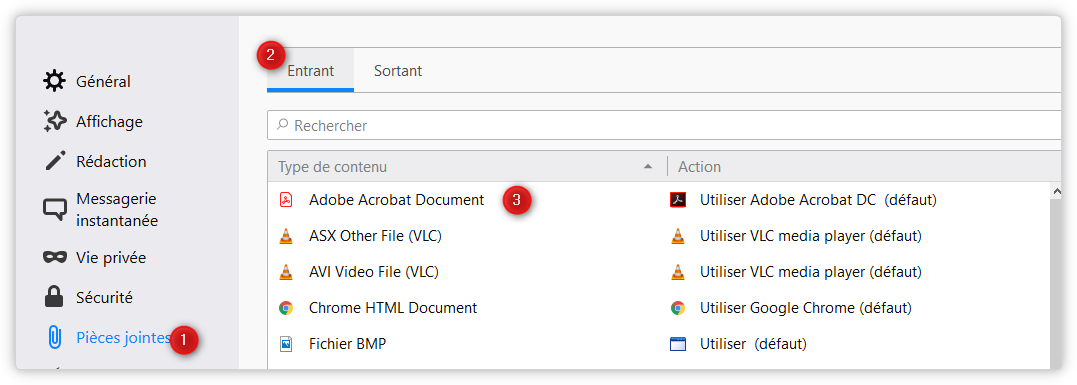Screen dimensions: 1077x385
Task: Click the Vie privée mask icon
Action: 55,258
